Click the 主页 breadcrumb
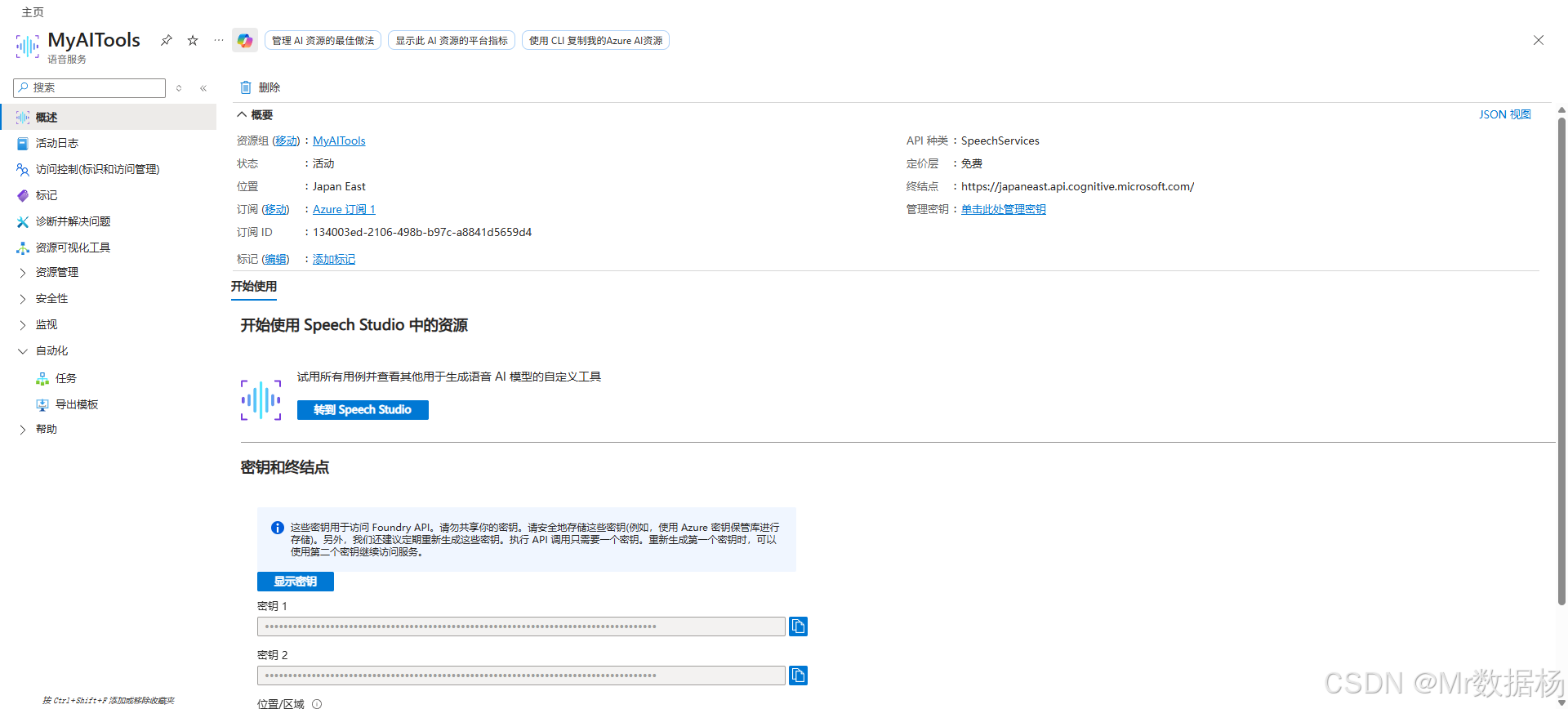 (x=33, y=12)
